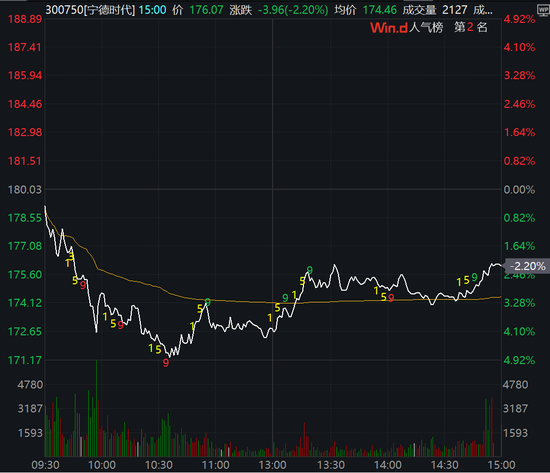550x473 pixels.
Task: Click the 10:00 time axis label
Action: coord(102,465)
